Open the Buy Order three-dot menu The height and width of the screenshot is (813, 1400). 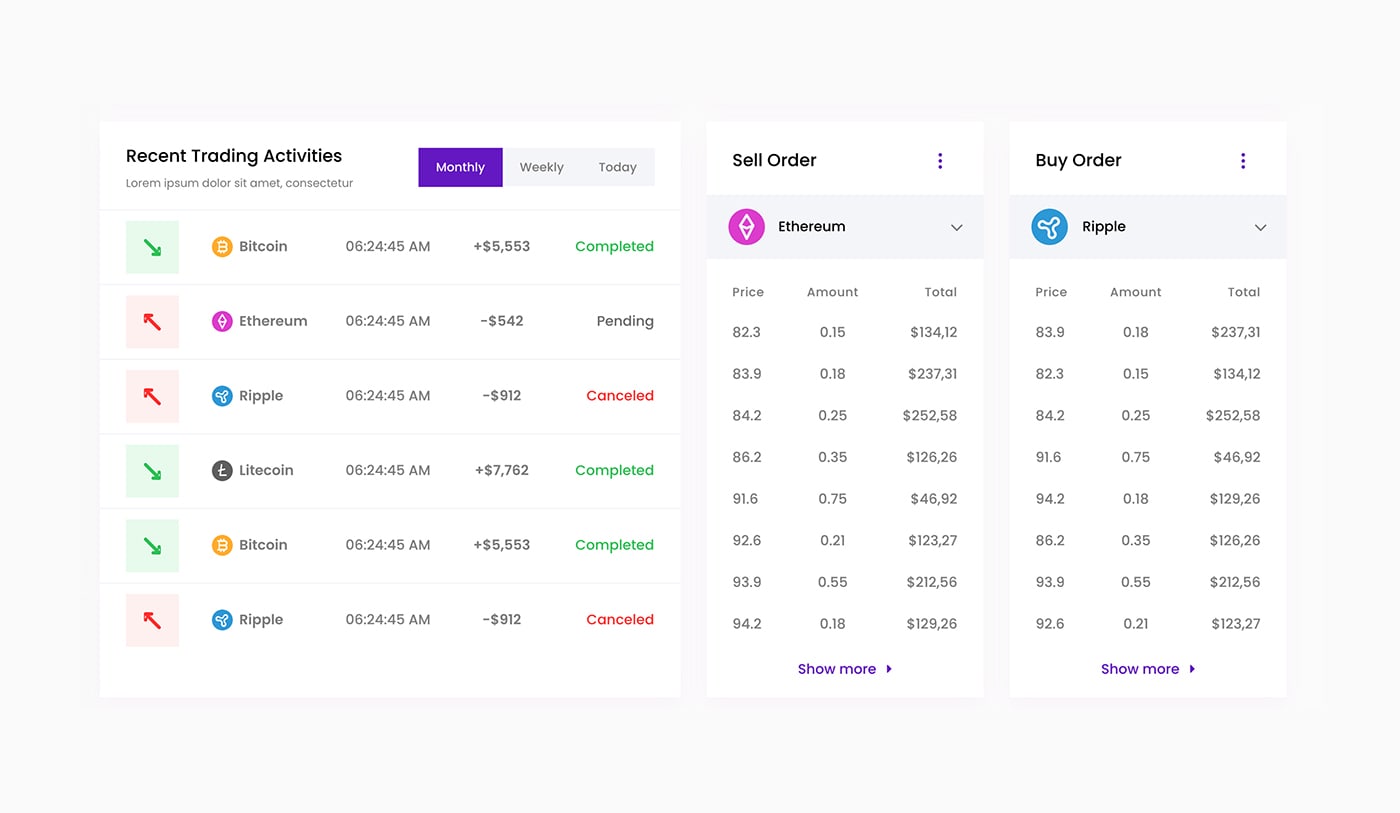[x=1242, y=161]
